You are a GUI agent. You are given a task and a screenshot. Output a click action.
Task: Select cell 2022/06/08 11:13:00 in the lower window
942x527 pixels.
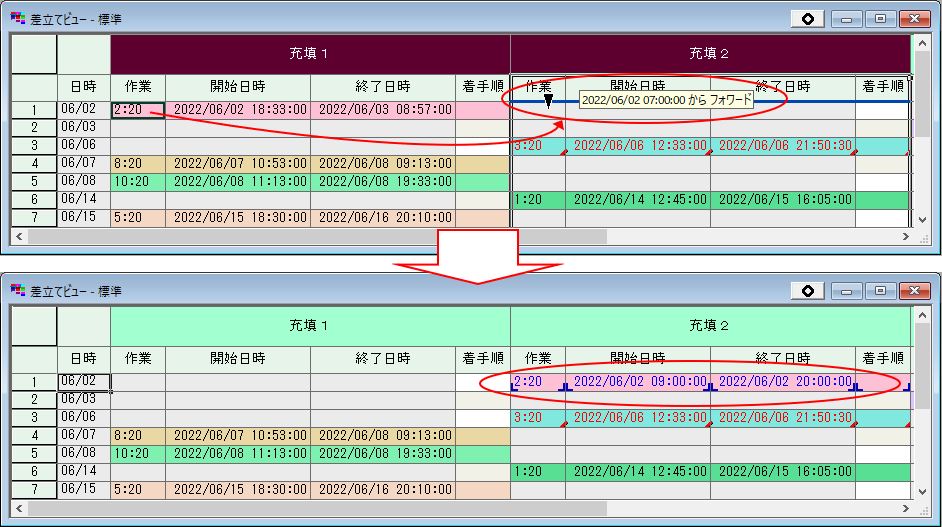238,453
